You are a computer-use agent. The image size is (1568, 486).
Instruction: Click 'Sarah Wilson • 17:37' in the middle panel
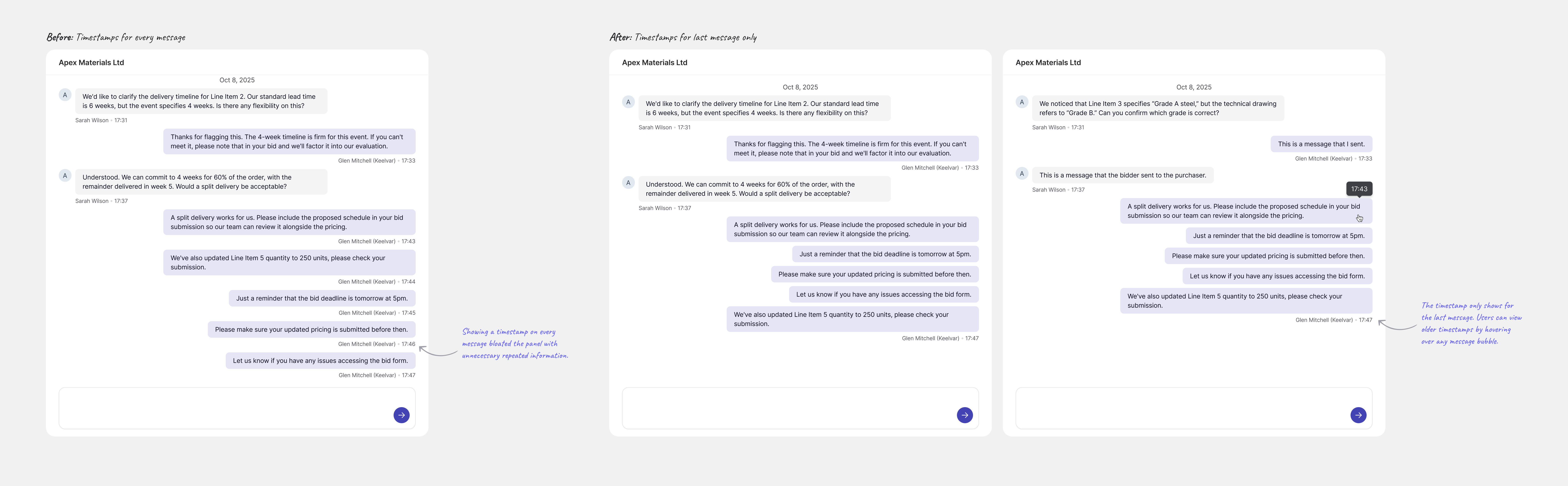click(x=665, y=208)
